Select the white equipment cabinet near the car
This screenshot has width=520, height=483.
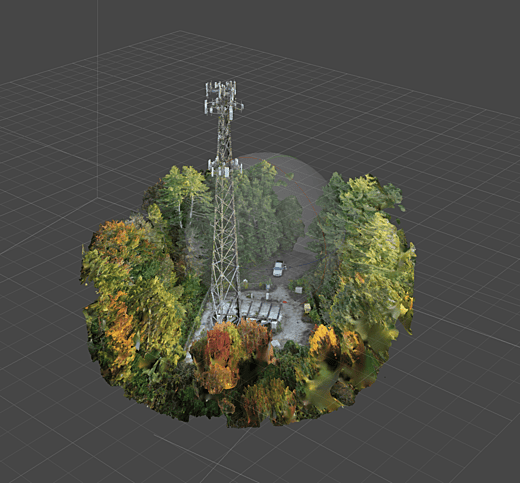[299, 290]
